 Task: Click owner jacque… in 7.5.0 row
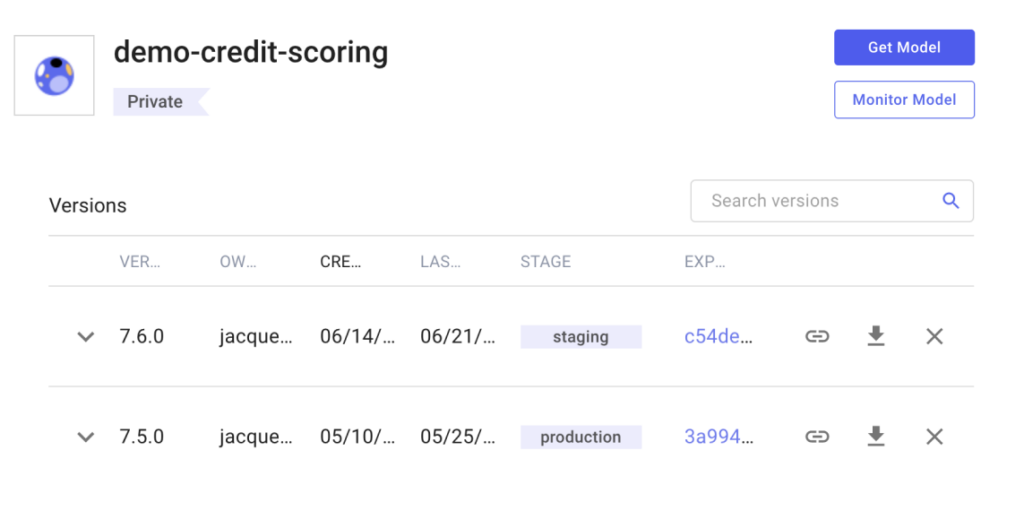click(256, 437)
